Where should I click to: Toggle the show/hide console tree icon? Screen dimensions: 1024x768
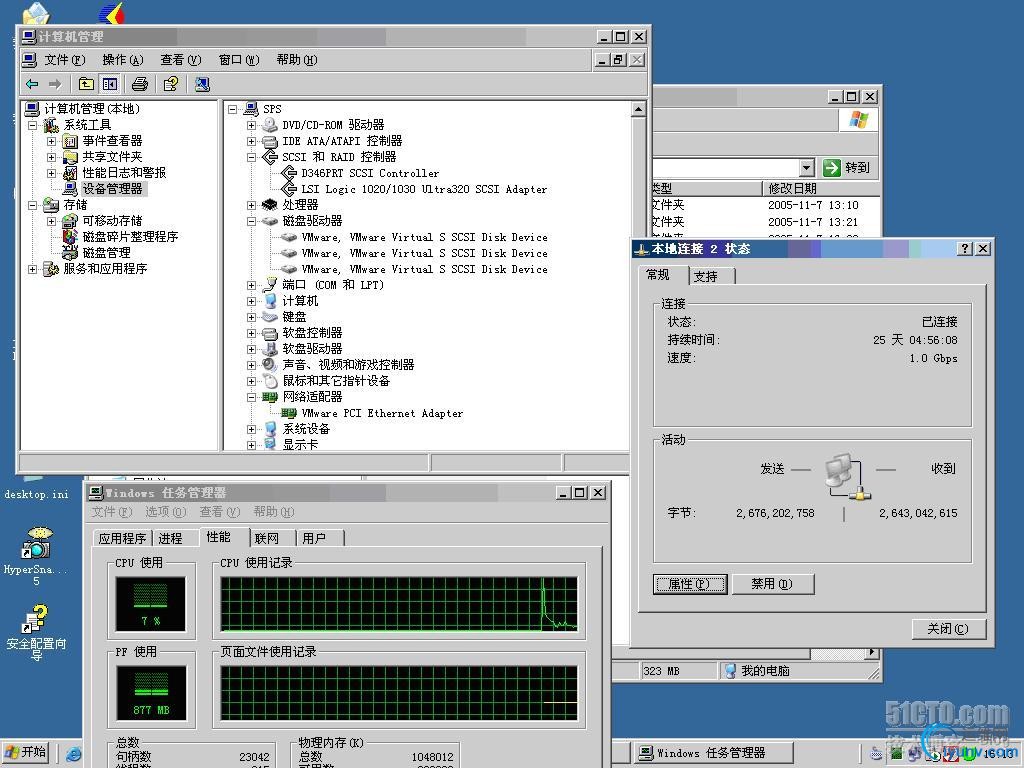tap(109, 84)
